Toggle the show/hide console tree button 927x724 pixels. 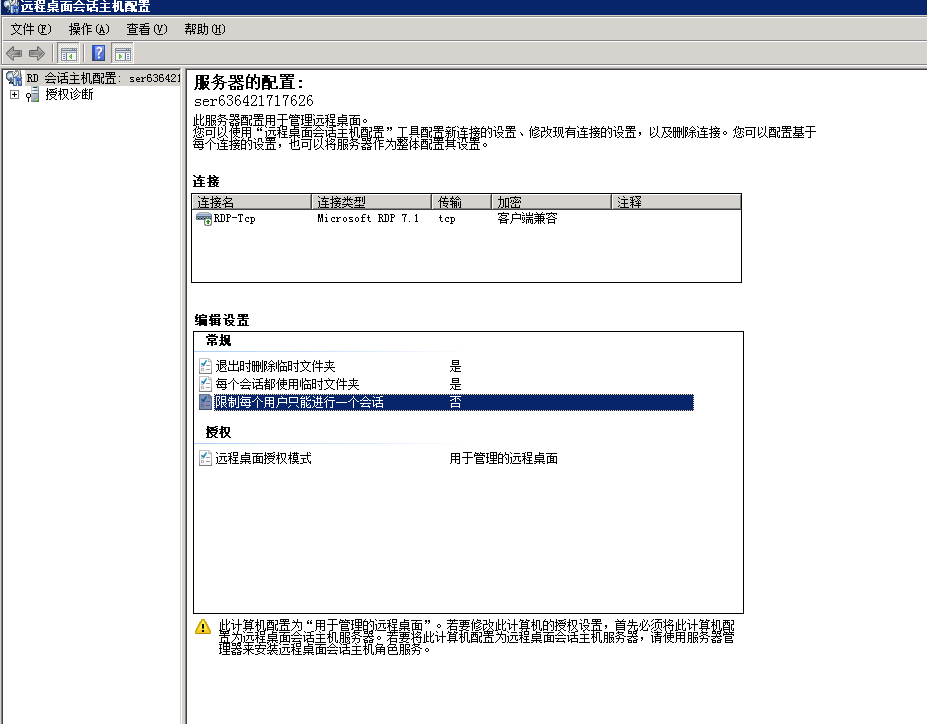[x=69, y=53]
